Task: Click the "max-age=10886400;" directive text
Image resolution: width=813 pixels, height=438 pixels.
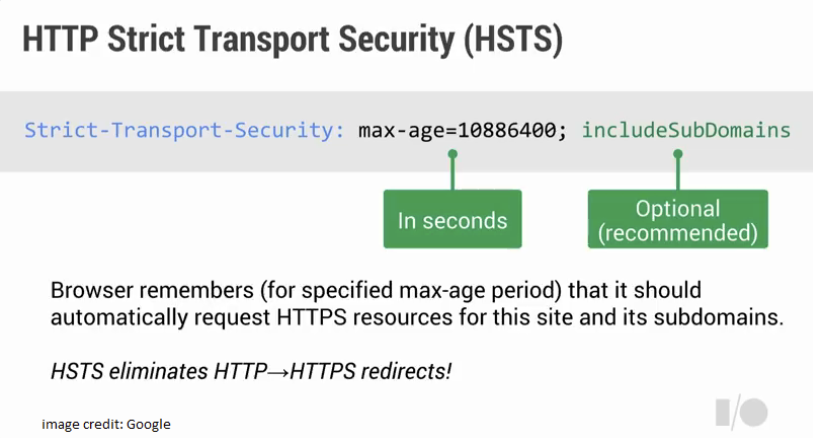Action: coord(464,131)
